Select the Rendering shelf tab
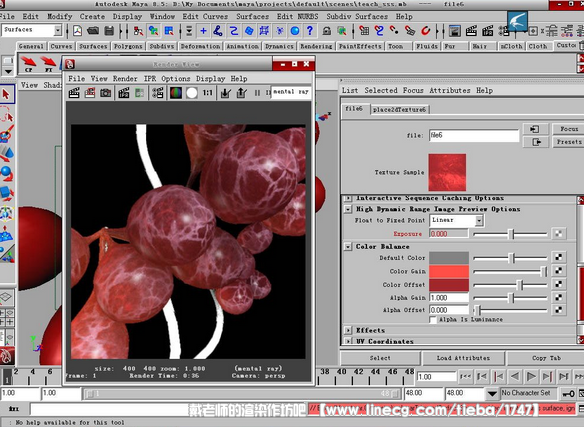The image size is (584, 427). tap(316, 46)
